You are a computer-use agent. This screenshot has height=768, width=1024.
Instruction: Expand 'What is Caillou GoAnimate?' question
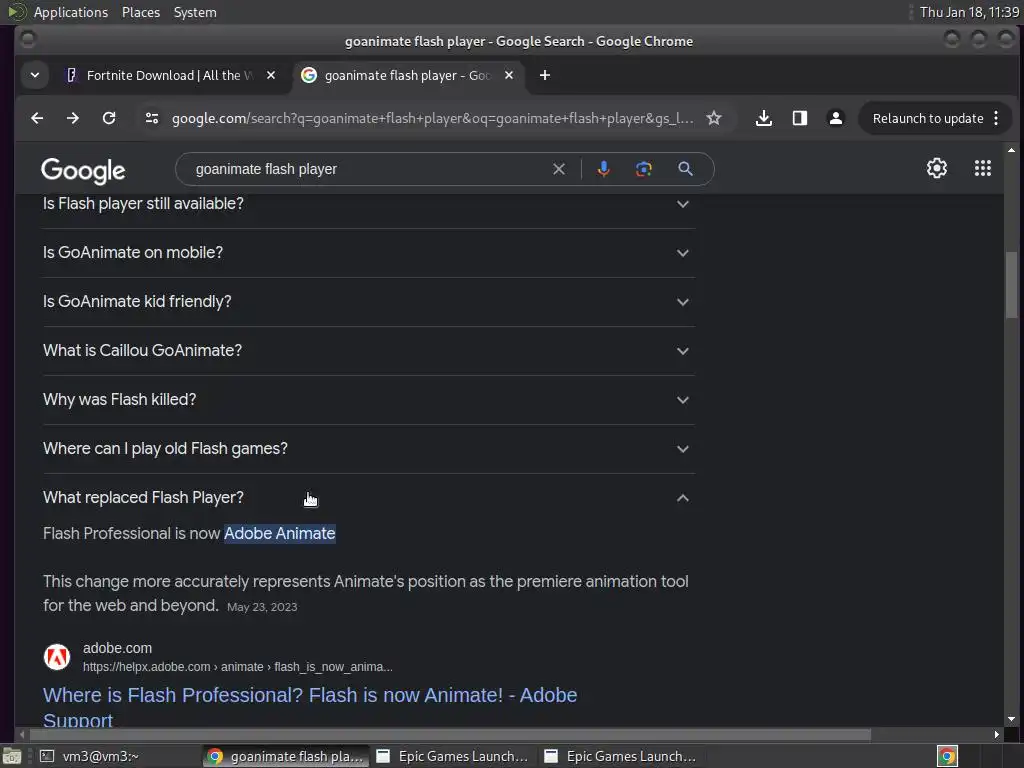[369, 351]
